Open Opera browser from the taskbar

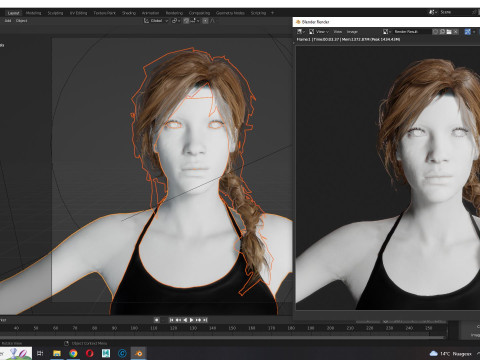click(90, 353)
